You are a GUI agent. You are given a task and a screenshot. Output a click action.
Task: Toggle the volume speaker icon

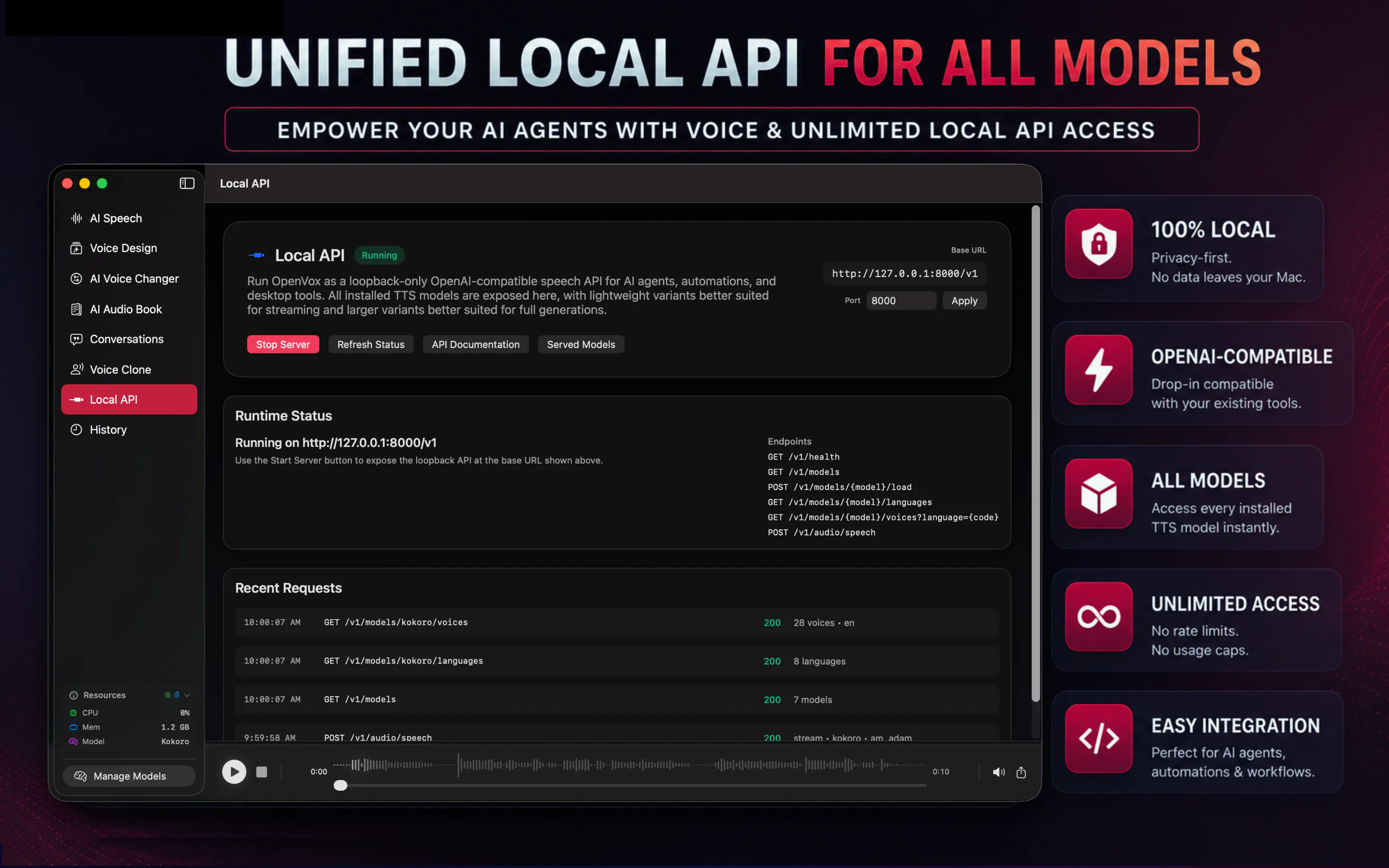tap(999, 772)
